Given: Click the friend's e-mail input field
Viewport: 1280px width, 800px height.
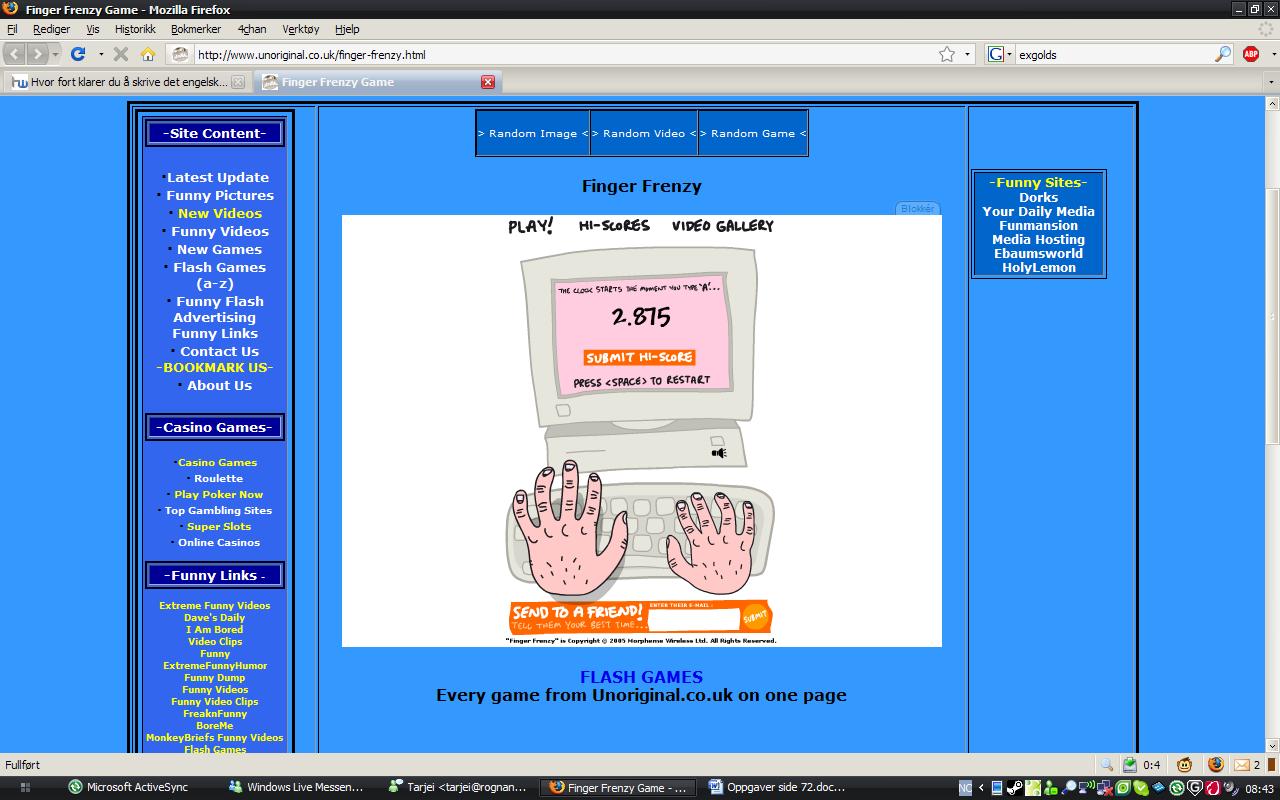Looking at the screenshot, I should [694, 619].
